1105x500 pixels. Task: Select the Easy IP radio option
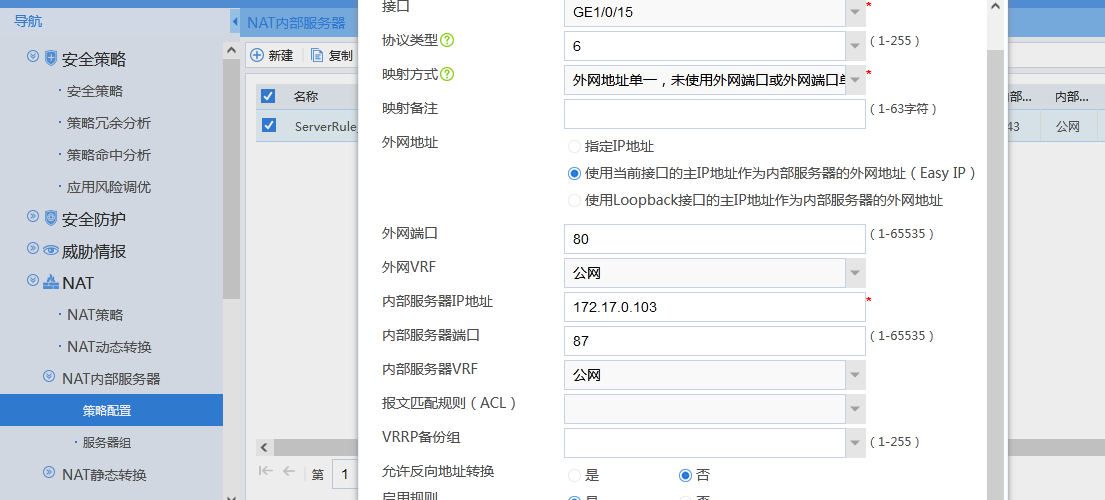point(574,173)
